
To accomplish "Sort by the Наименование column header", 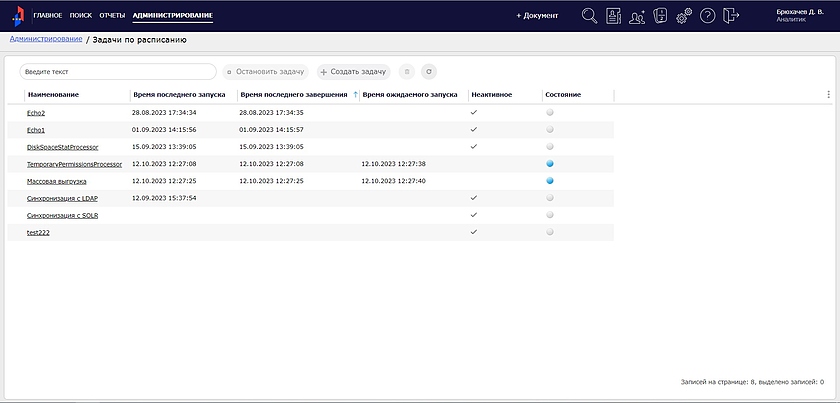I will tap(54, 95).
